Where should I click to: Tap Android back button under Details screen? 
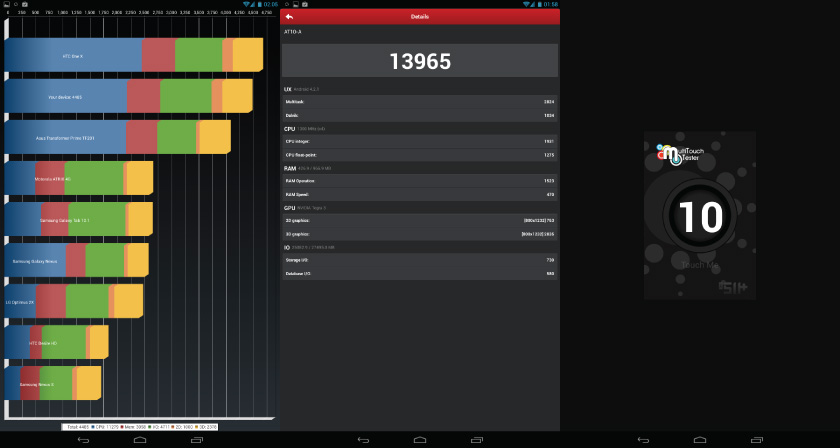pyautogui.click(x=363, y=440)
